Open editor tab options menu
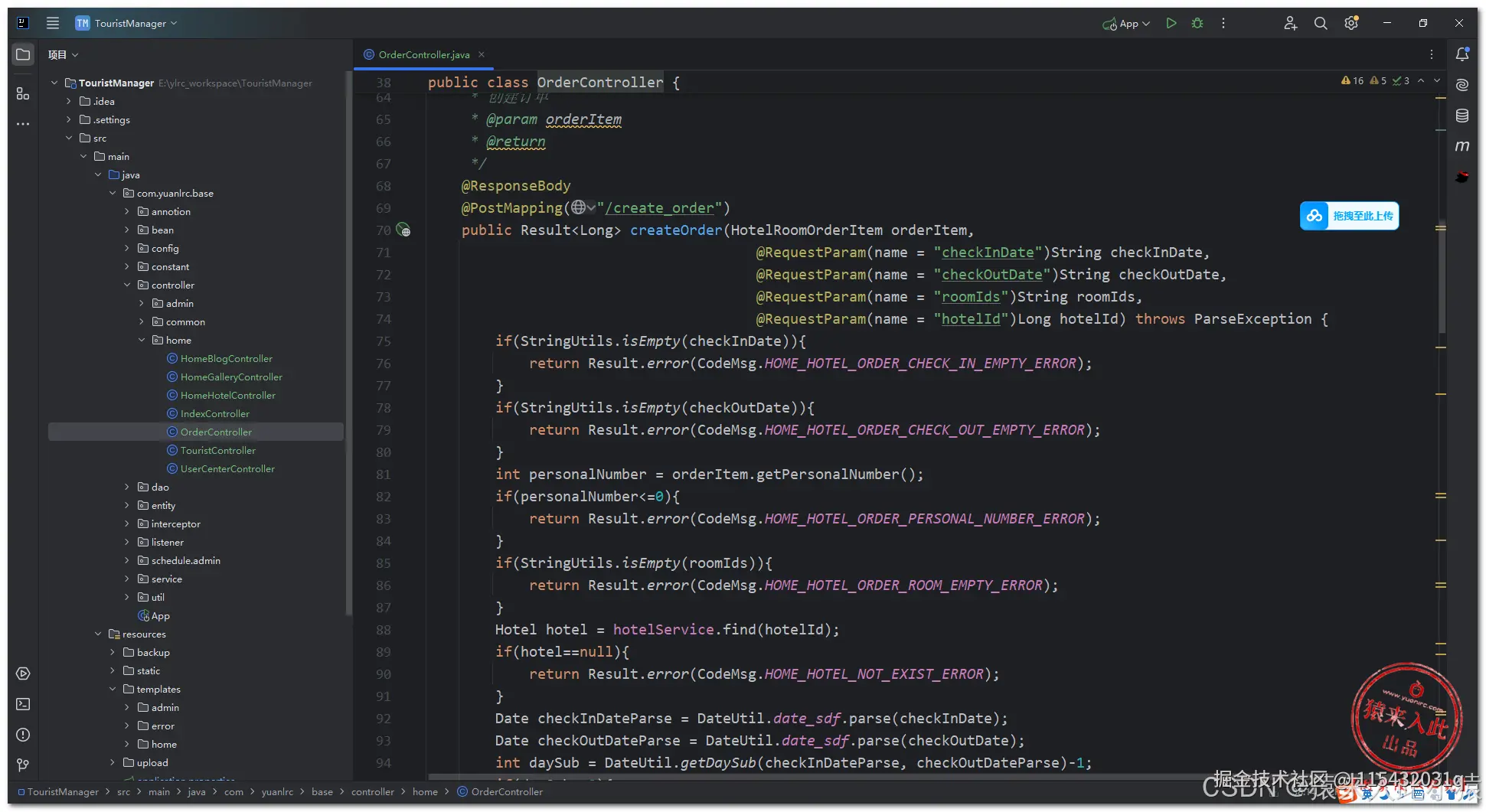 click(1431, 54)
